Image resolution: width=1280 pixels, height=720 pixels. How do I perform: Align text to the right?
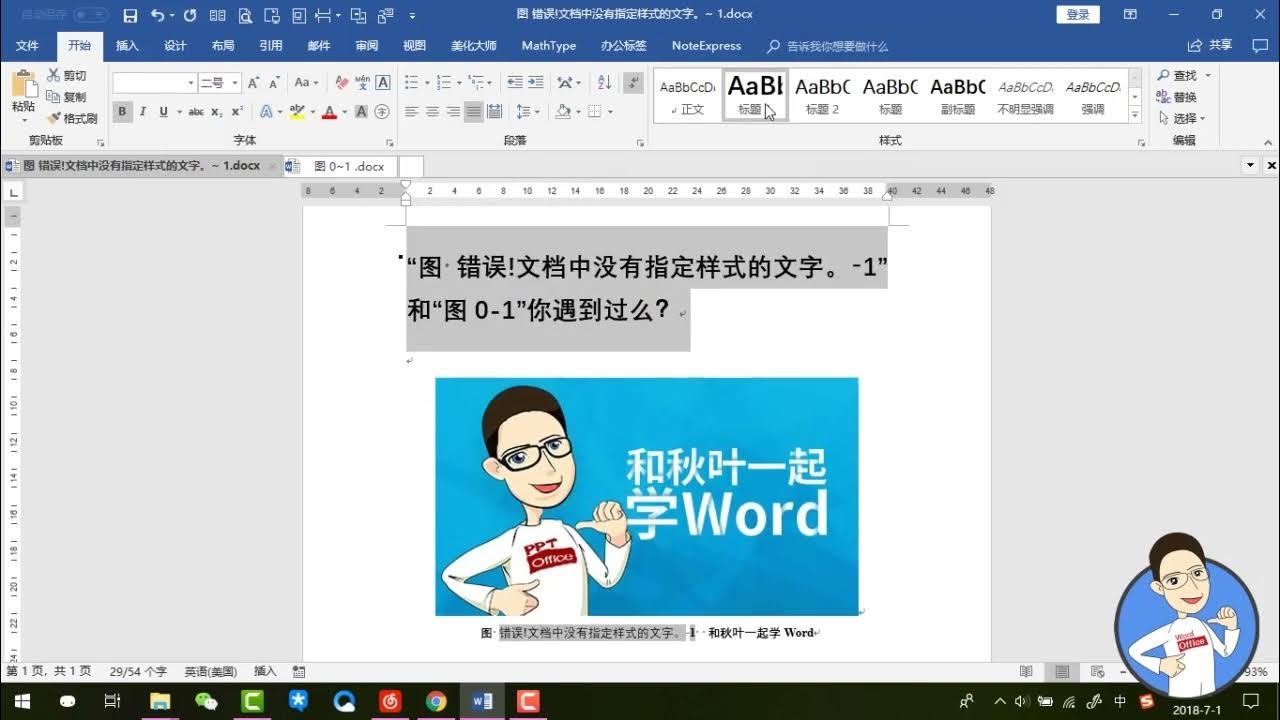453,112
